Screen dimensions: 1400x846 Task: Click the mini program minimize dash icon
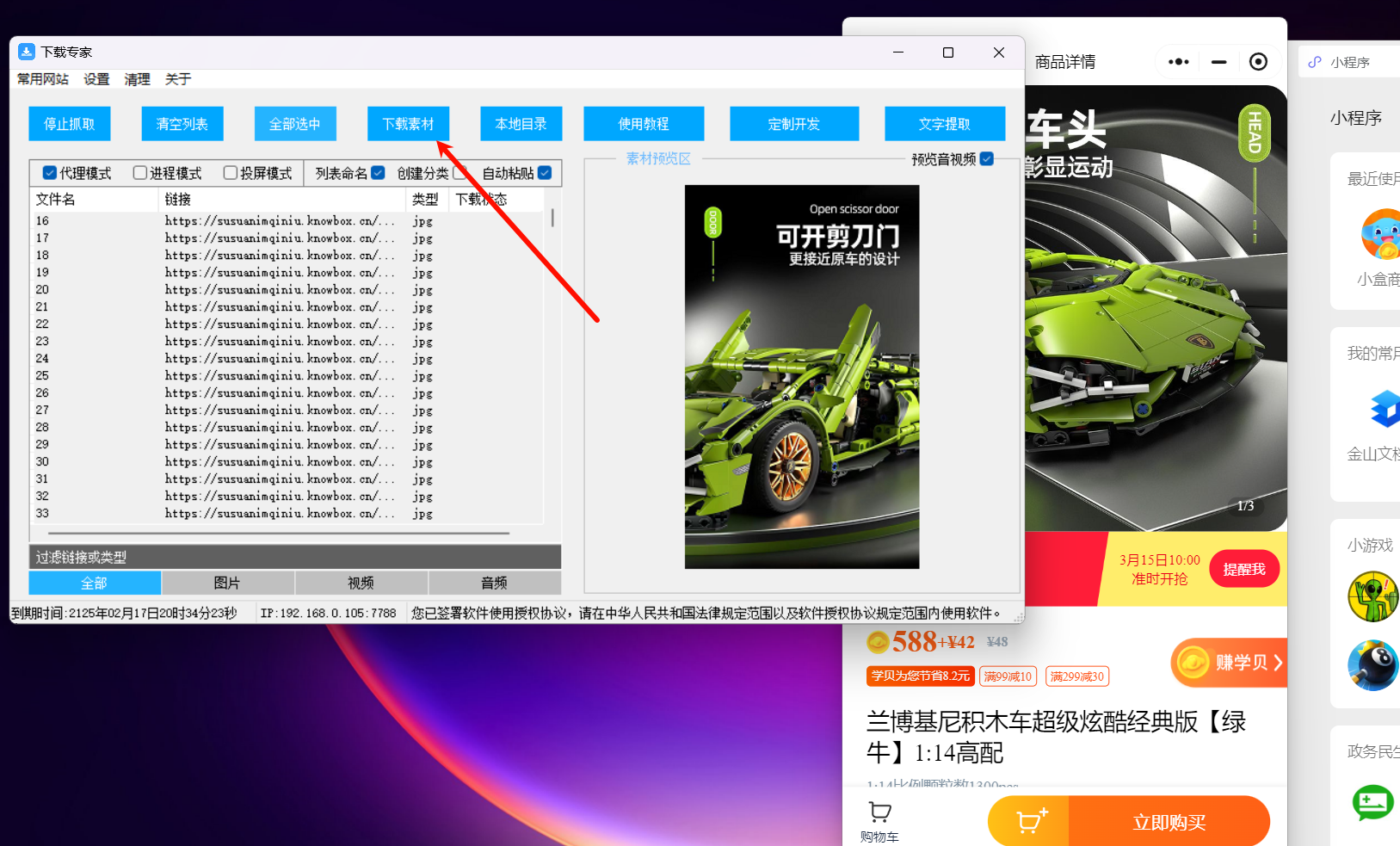pyautogui.click(x=1218, y=62)
